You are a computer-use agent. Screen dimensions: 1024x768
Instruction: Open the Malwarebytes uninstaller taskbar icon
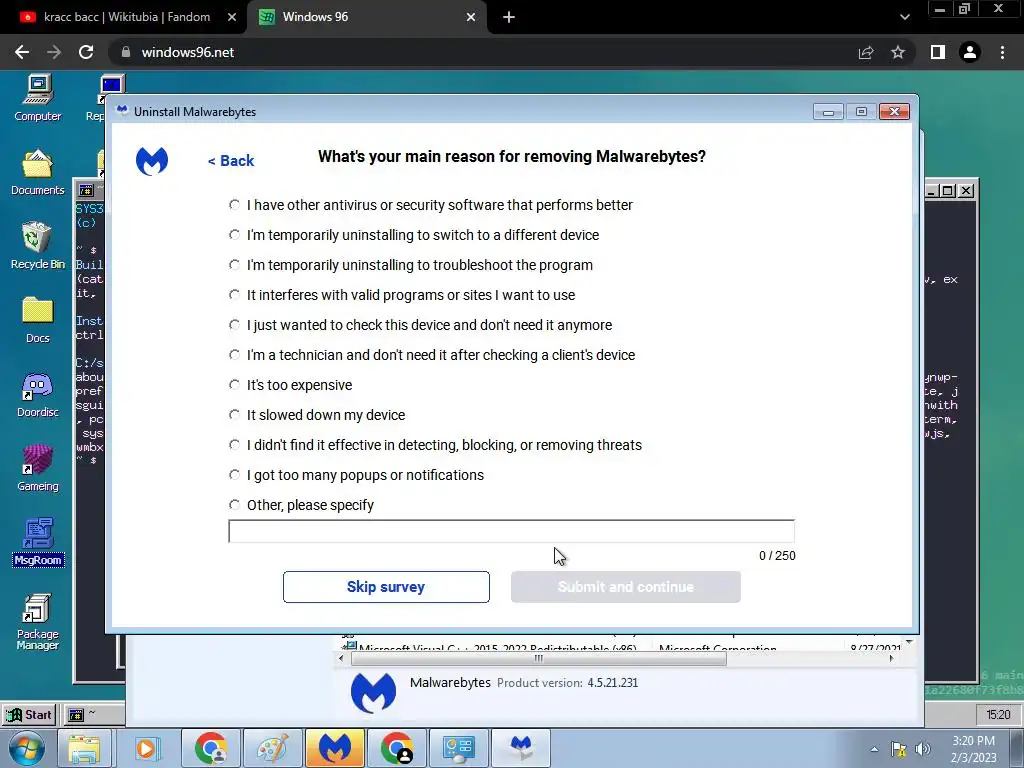521,748
